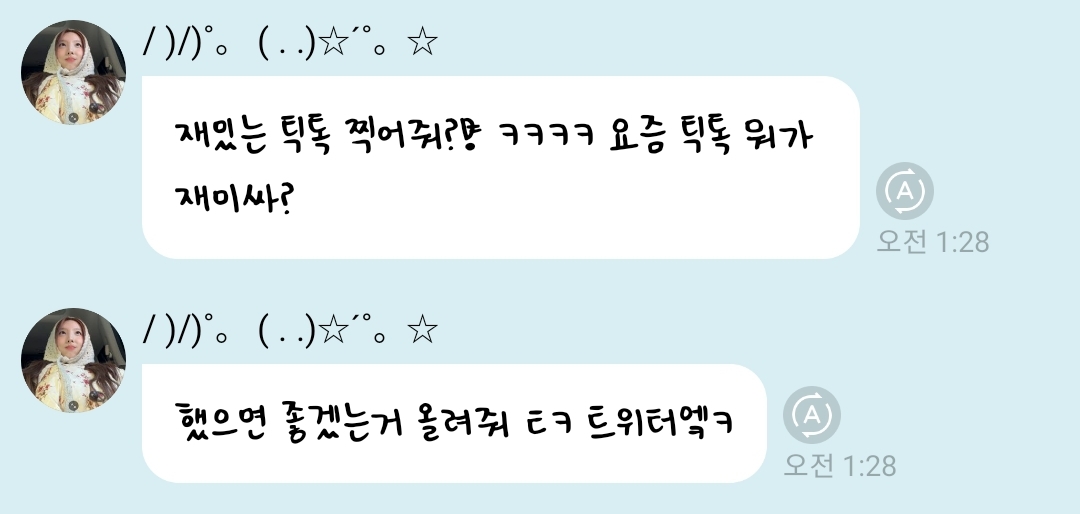This screenshot has width=1080, height=514.
Task: Tap the message bubble starting 재있는 틱톡 찍어줘
Action: 501,167
